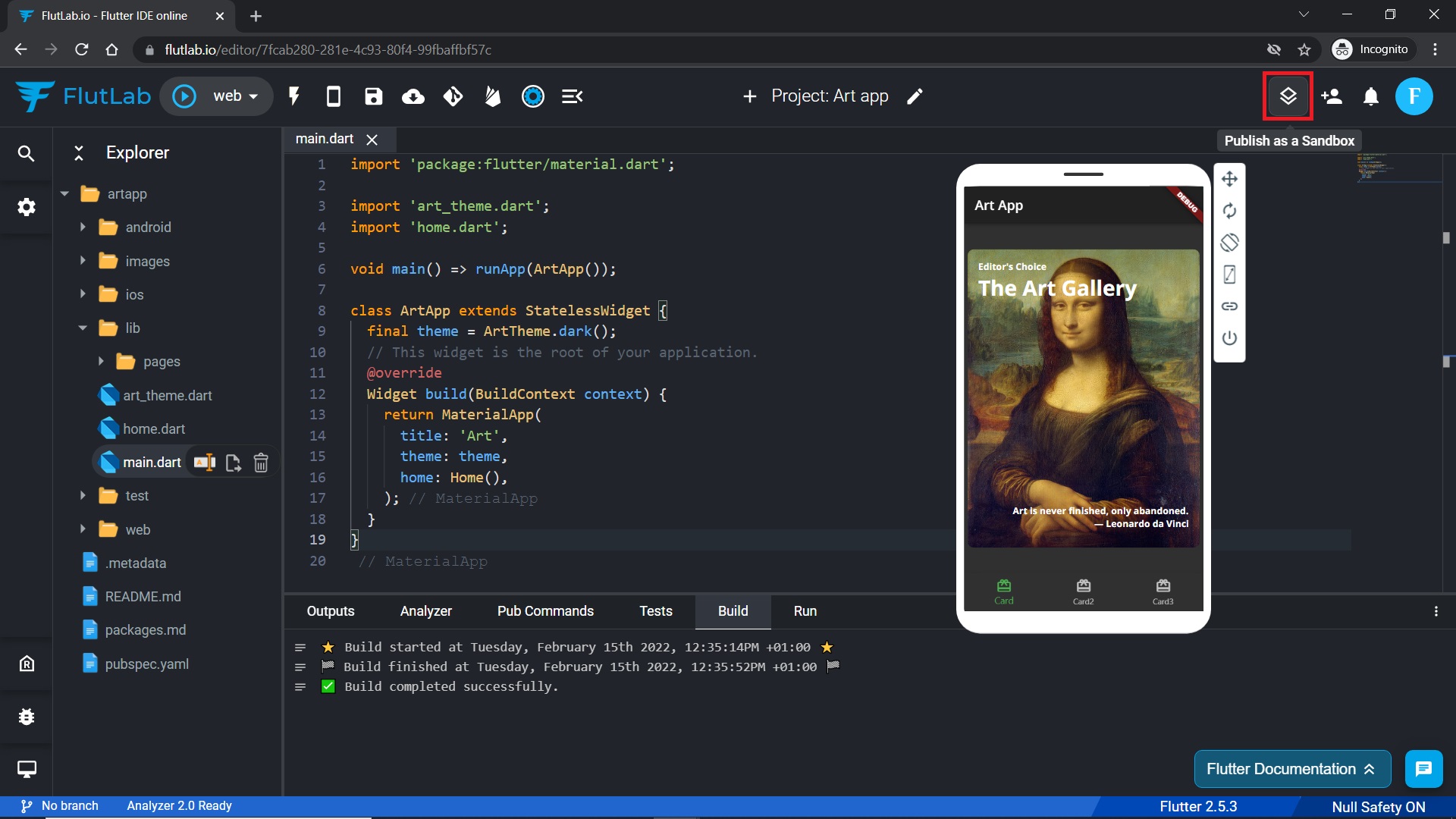Open the web platform dropdown

coord(236,96)
